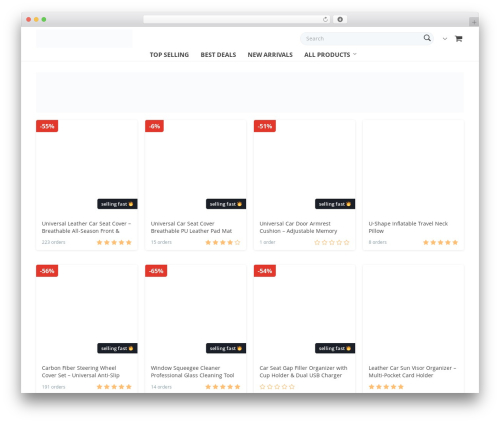
Task: Click the -65% discount badge
Action: pyautogui.click(x=156, y=271)
